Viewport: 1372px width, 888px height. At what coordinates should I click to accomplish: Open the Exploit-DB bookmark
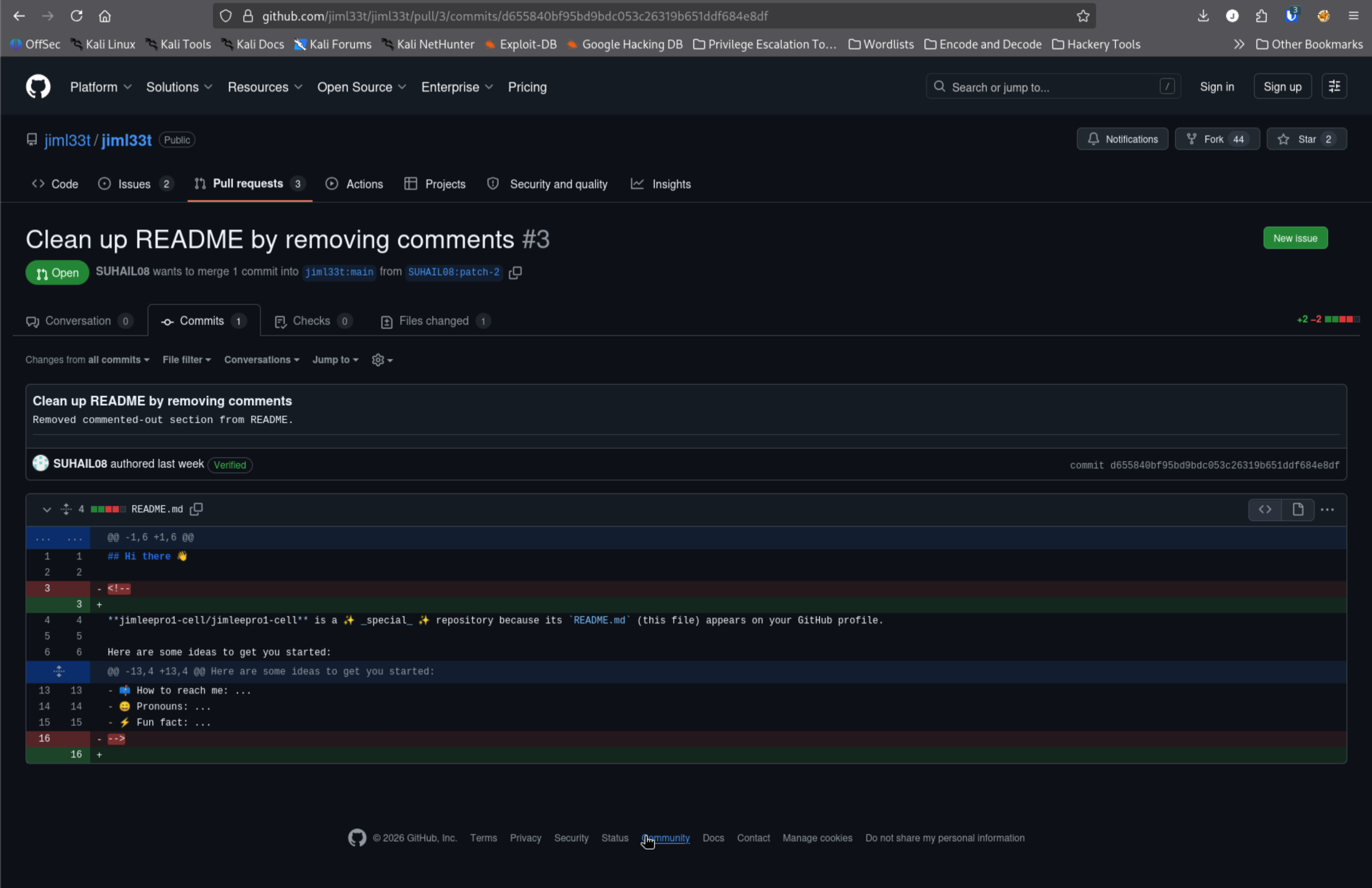tap(521, 44)
